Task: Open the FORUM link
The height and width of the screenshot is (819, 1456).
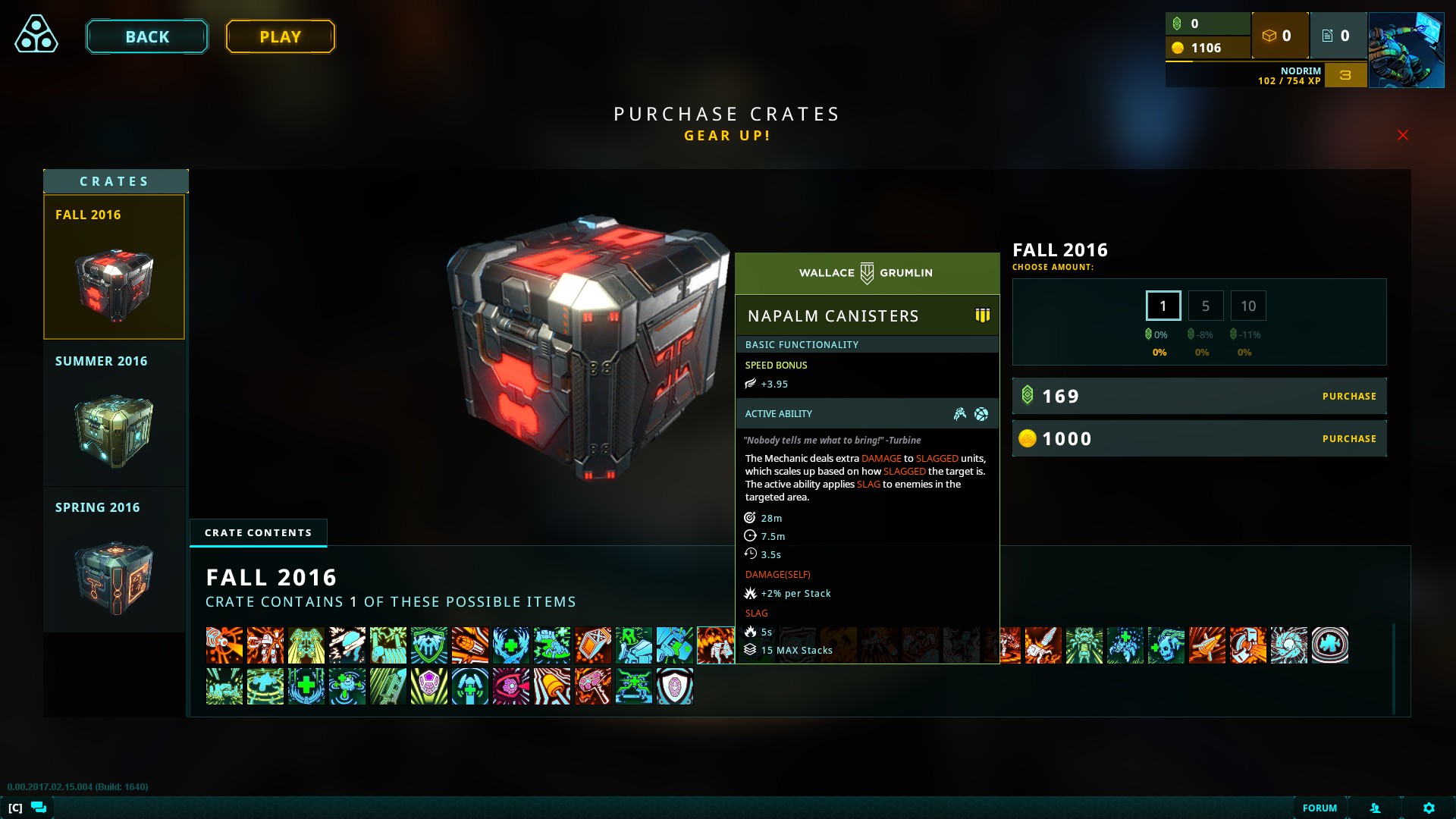Action: (x=1319, y=808)
